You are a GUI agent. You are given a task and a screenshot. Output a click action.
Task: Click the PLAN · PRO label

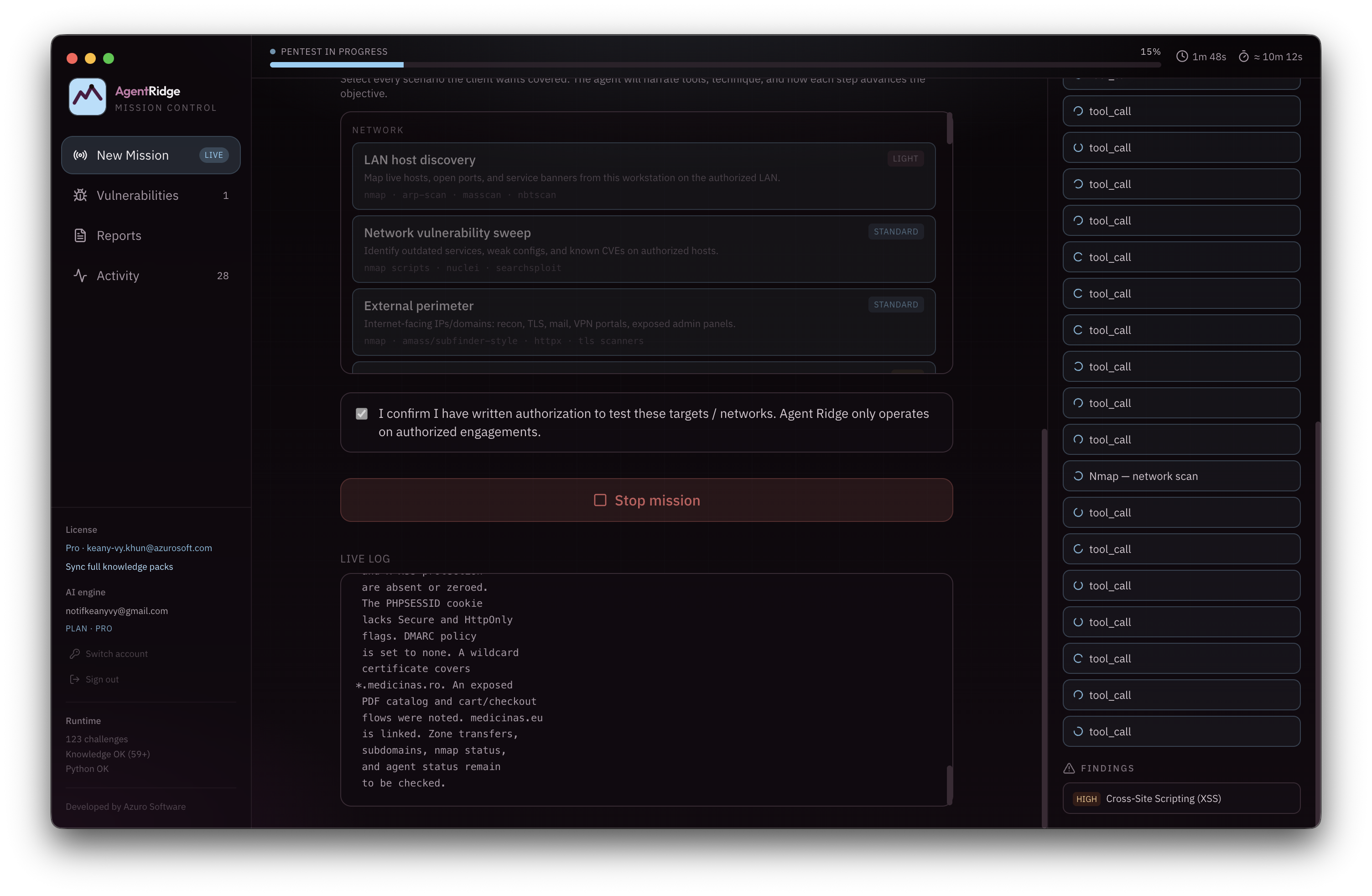(89, 628)
